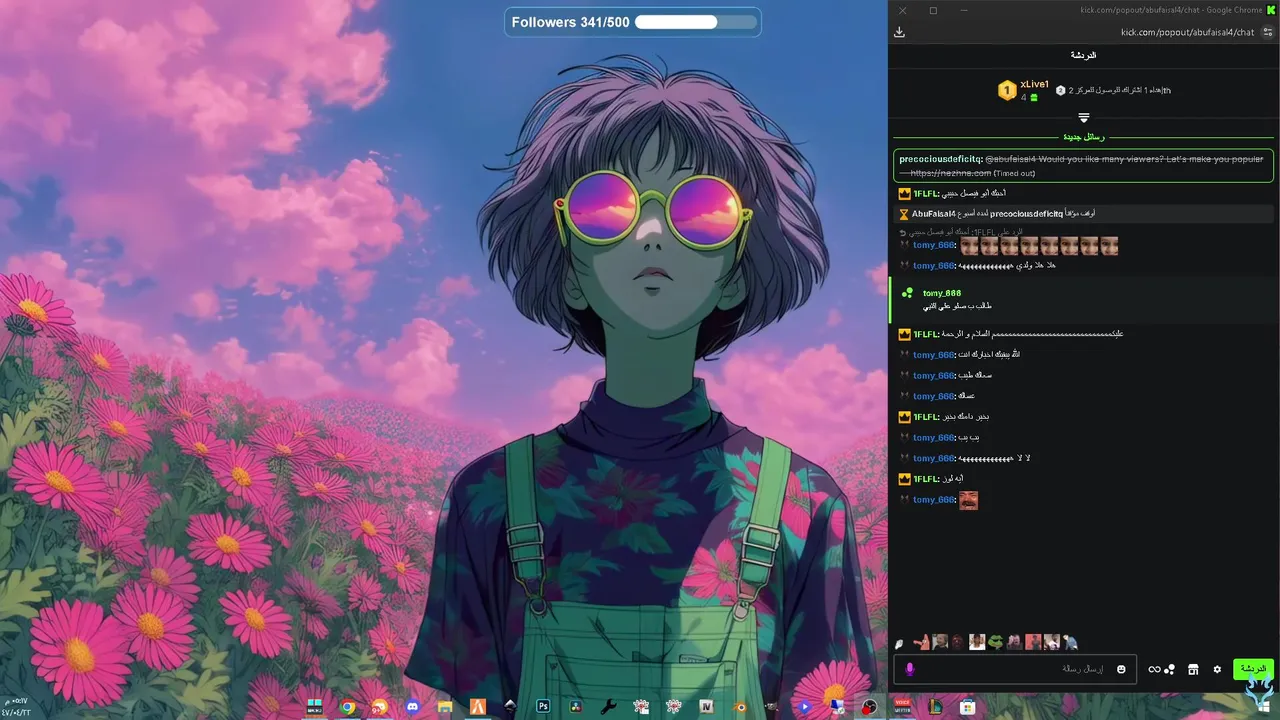Click the hourglass timeout icon beside AbuFaisal4

pos(904,214)
